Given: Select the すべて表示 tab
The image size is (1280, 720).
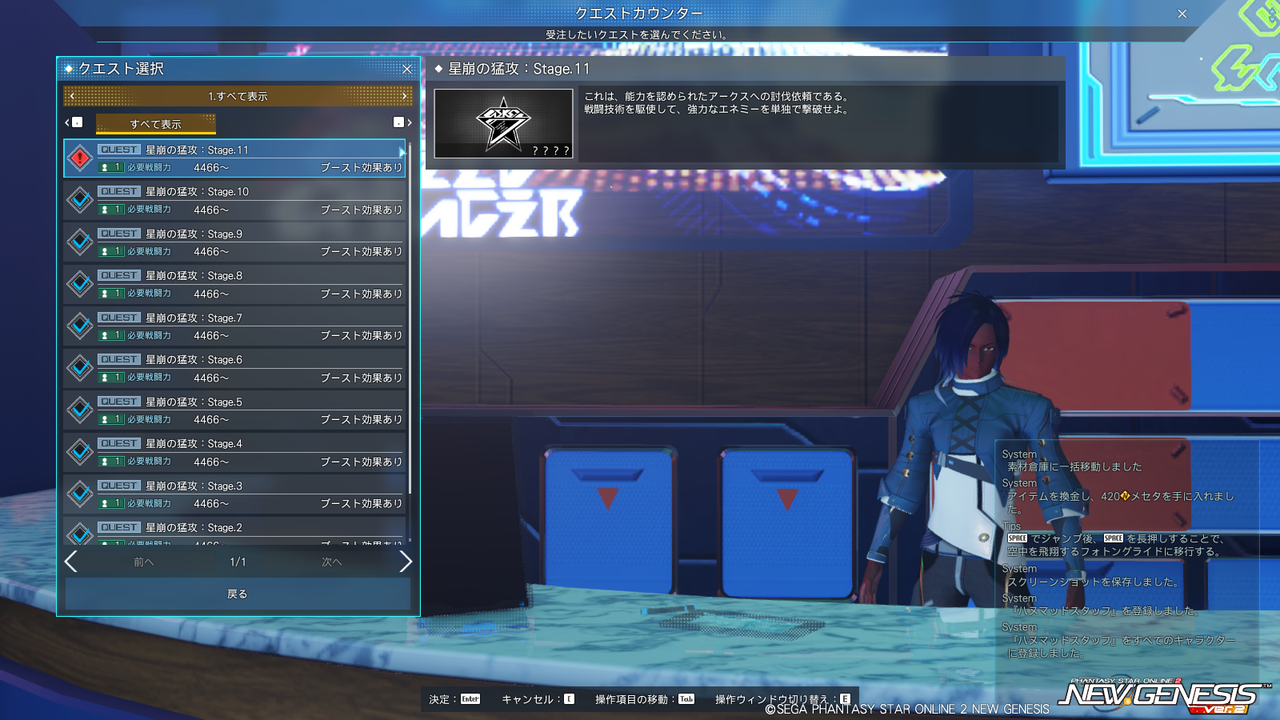Looking at the screenshot, I should click(156, 124).
